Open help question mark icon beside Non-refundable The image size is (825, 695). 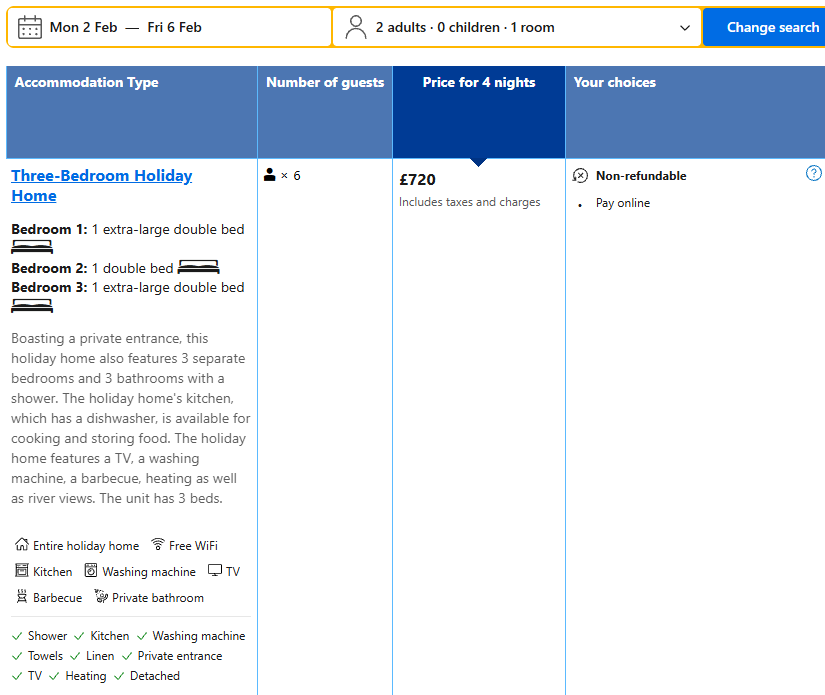pos(814,173)
